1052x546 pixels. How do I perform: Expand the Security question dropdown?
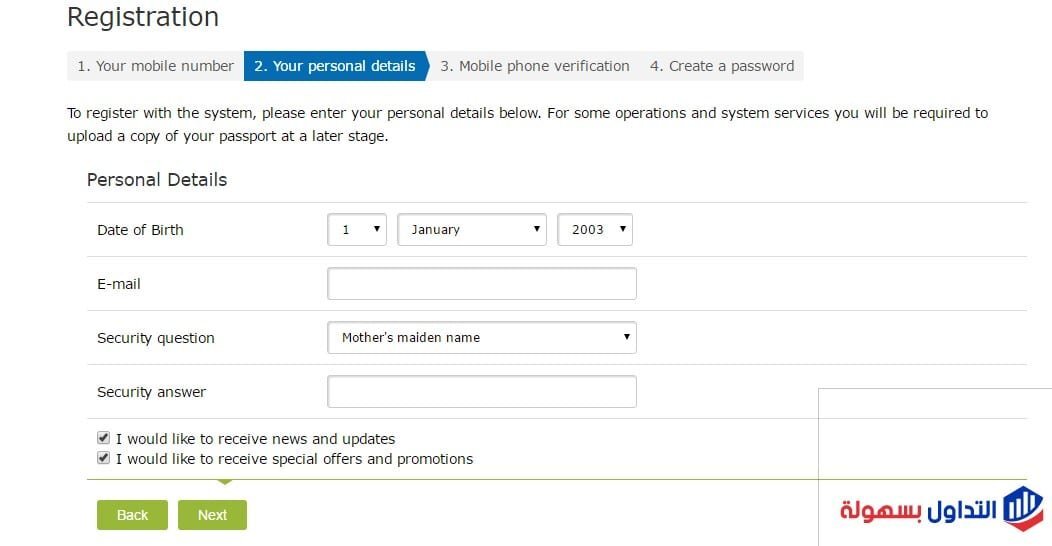pyautogui.click(x=481, y=338)
